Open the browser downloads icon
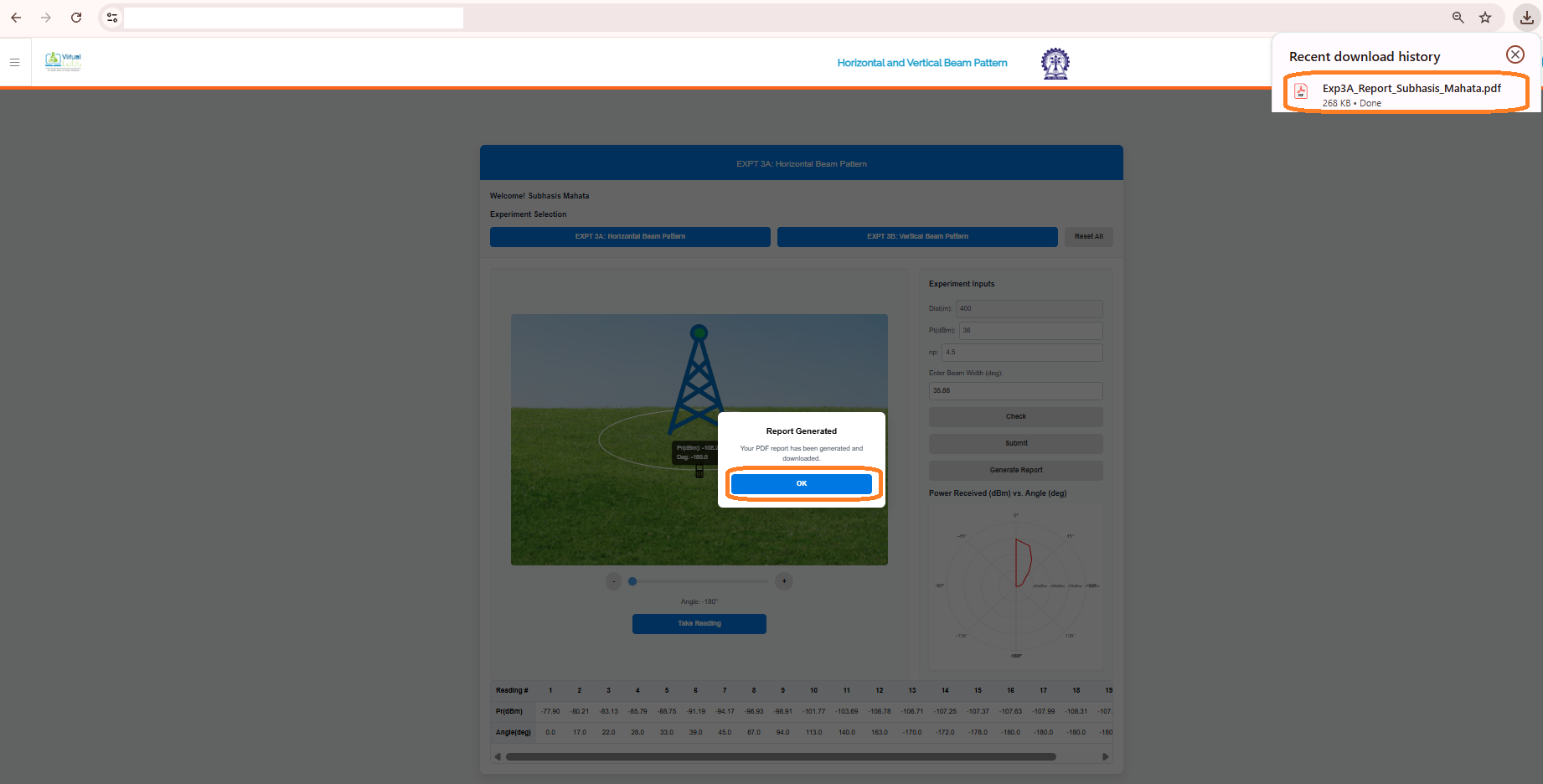This screenshot has height=784, width=1543. pos(1527,18)
